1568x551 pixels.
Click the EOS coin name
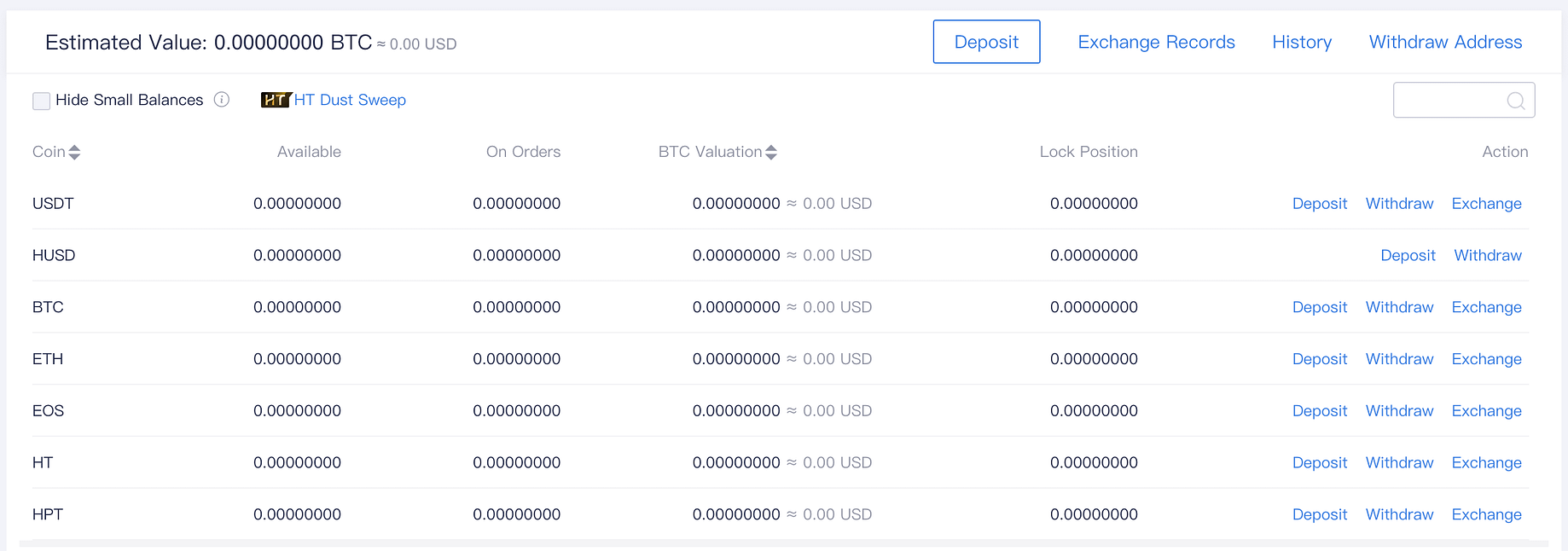[x=48, y=411]
